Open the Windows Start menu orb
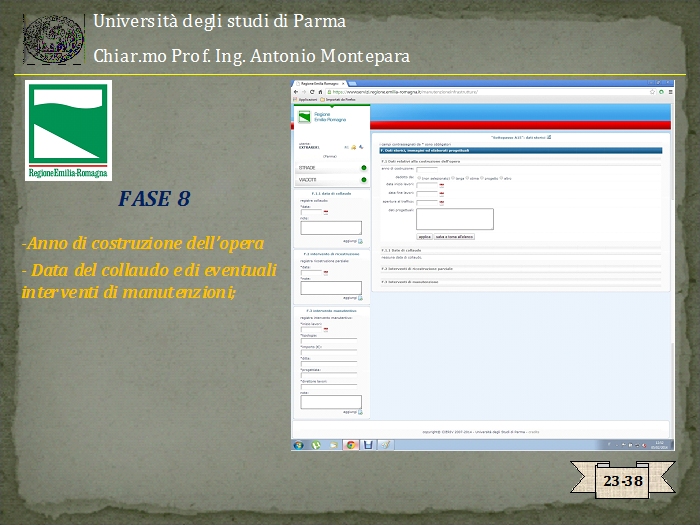The width and height of the screenshot is (700, 525). pos(299,444)
